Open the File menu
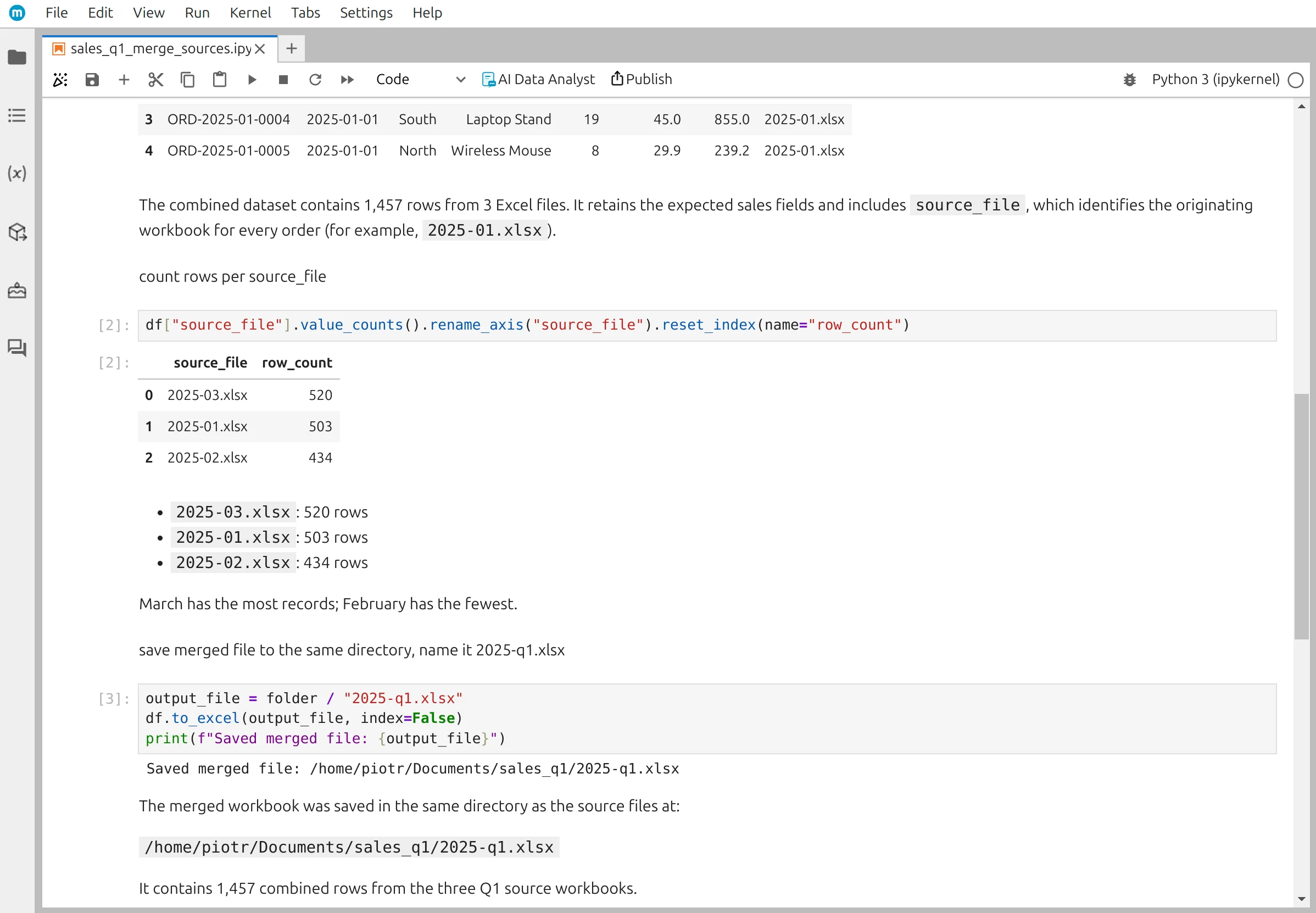 pyautogui.click(x=57, y=13)
